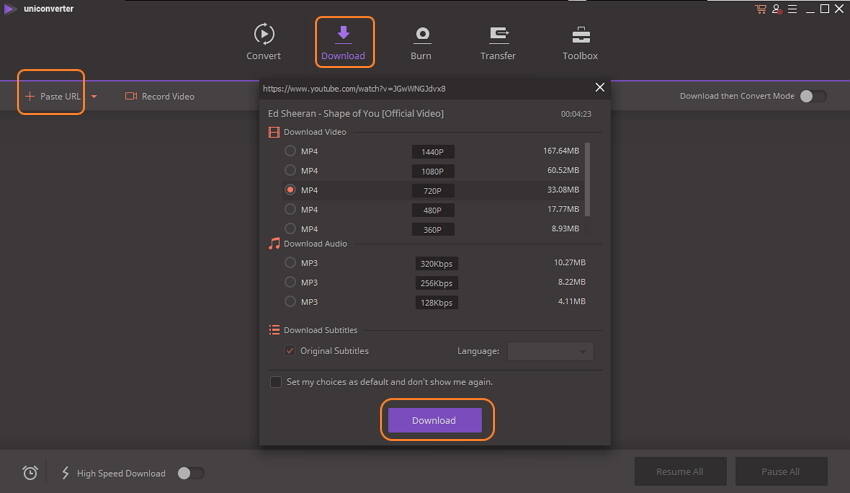Select MP4 480P video option
This screenshot has height=493, width=850.
(x=290, y=209)
